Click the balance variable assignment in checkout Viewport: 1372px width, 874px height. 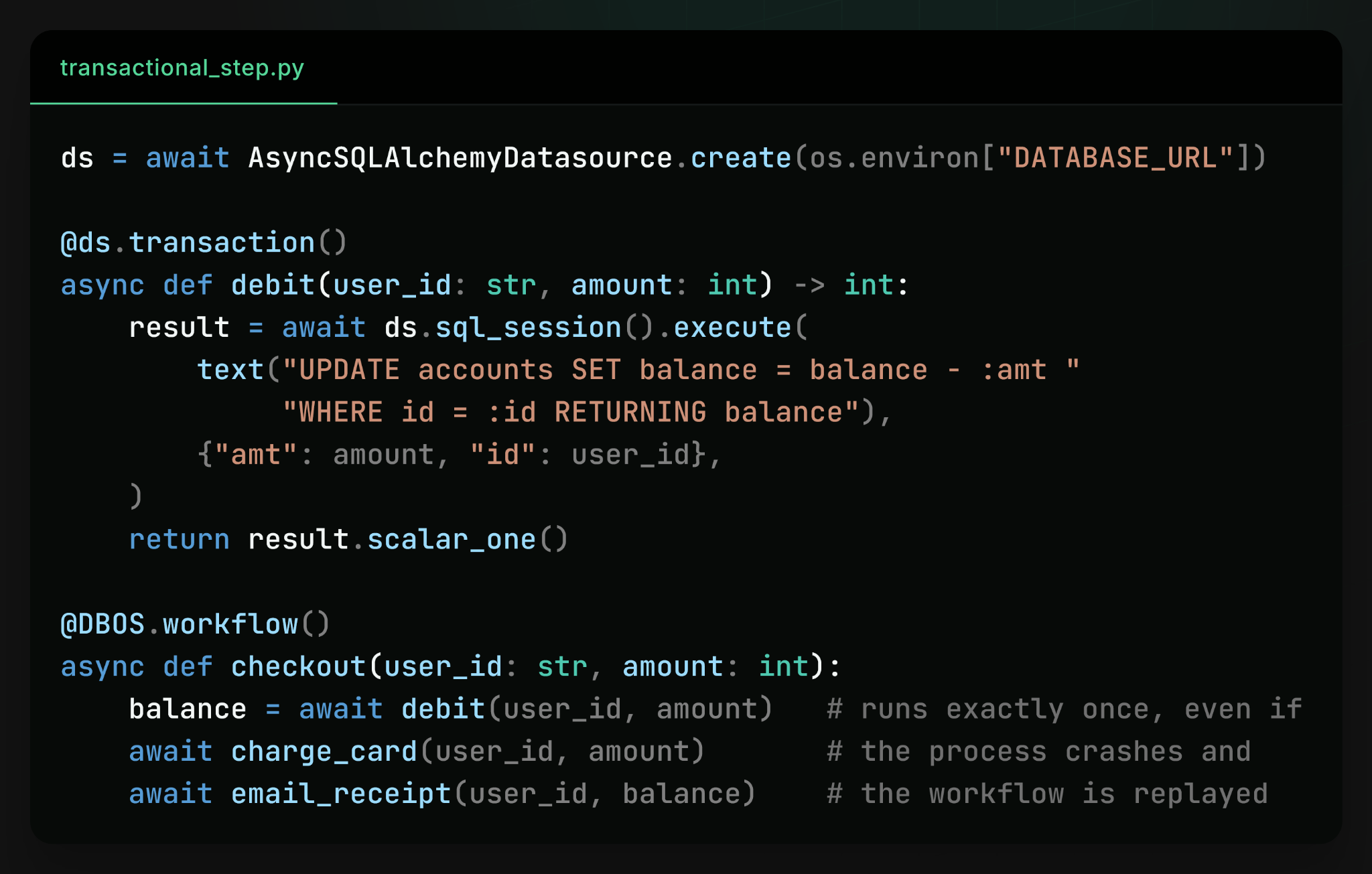pos(188,709)
